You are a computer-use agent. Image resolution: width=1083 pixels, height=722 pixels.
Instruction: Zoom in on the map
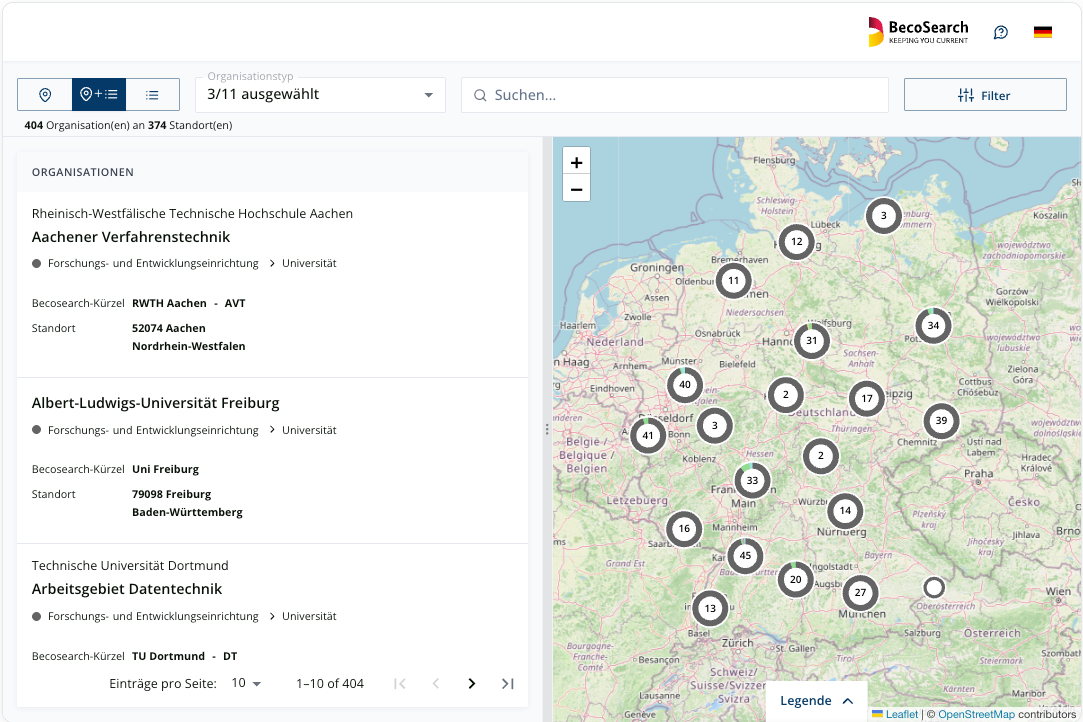pyautogui.click(x=577, y=162)
